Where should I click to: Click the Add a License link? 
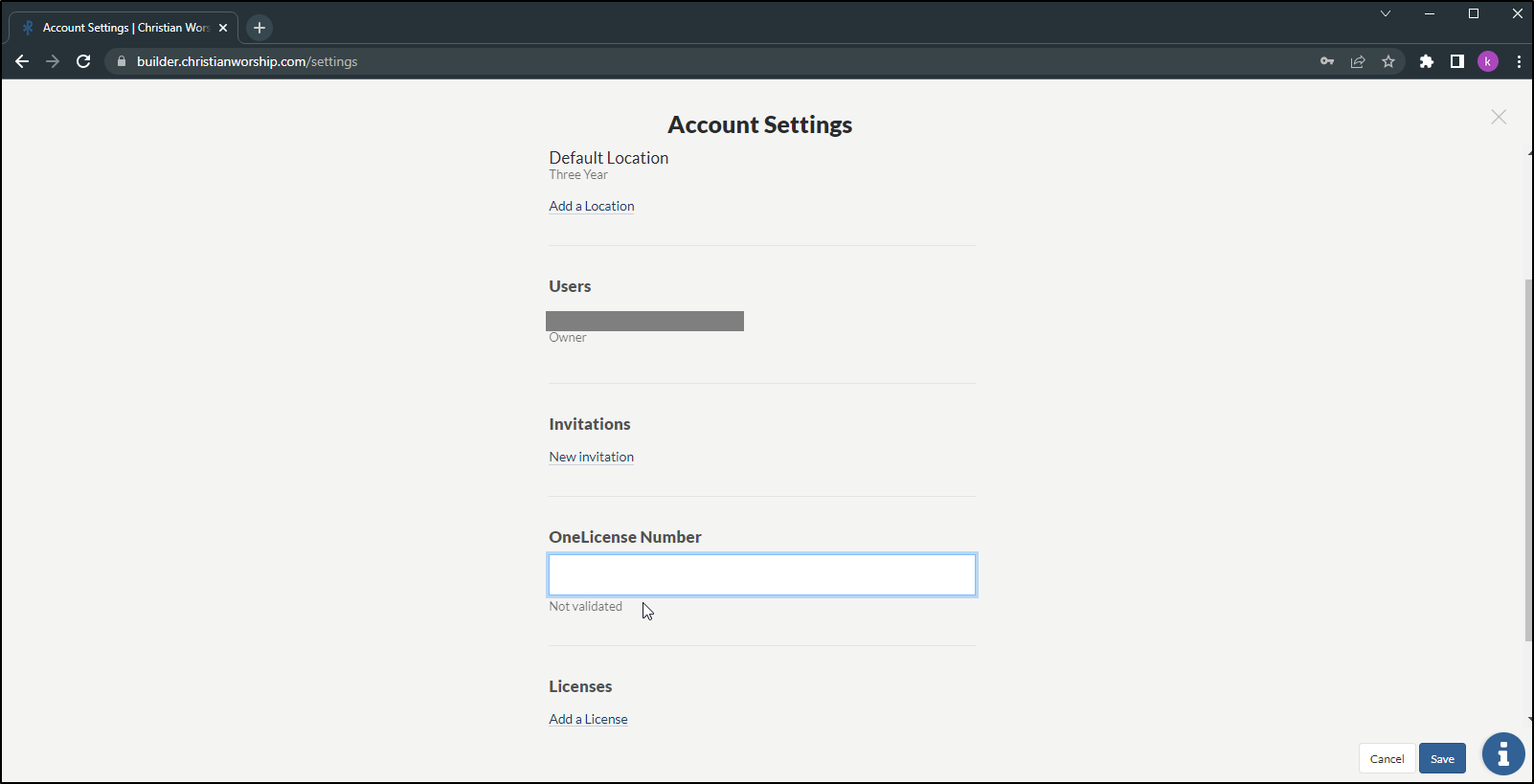point(588,720)
